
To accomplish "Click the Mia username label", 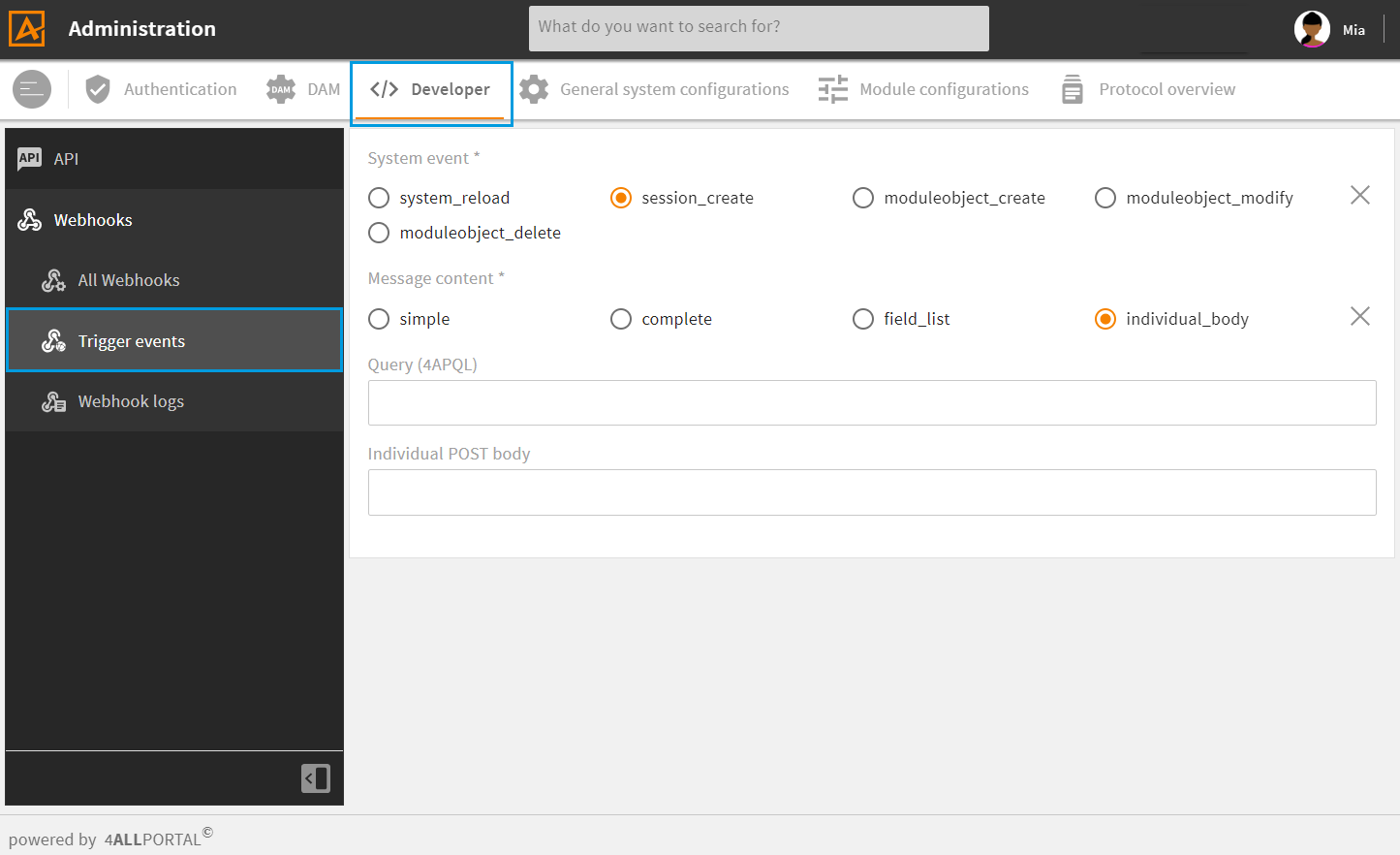I will pos(1353,30).
